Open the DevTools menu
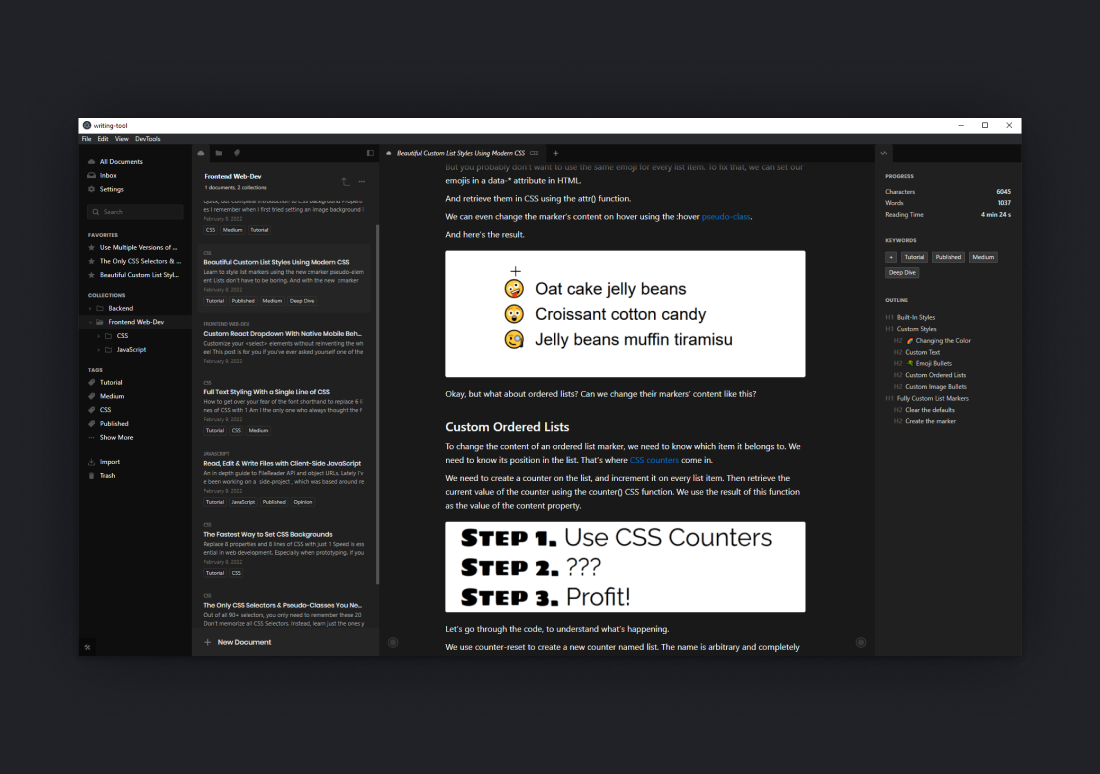The width and height of the screenshot is (1100, 774). 147,139
